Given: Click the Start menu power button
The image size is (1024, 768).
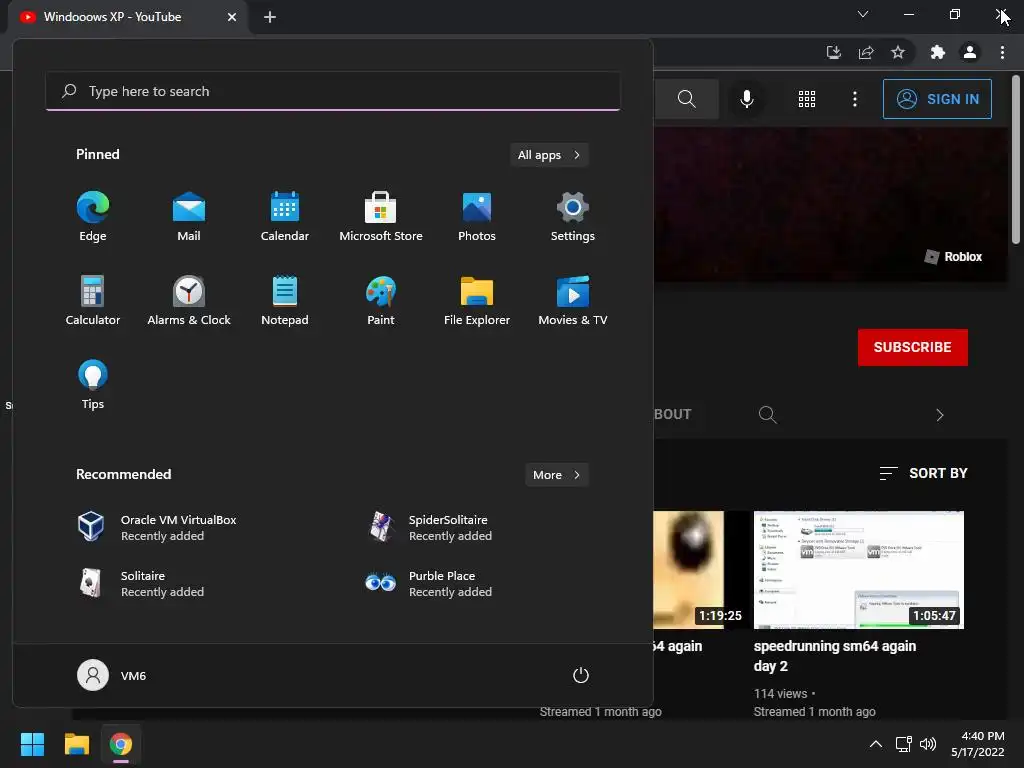Looking at the screenshot, I should (x=581, y=675).
